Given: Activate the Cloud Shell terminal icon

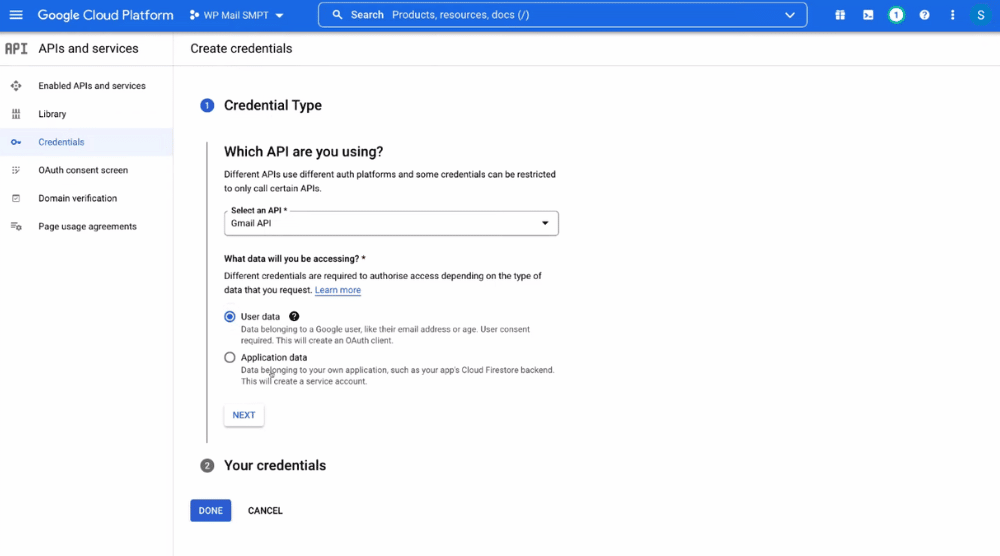Looking at the screenshot, I should pyautogui.click(x=868, y=15).
